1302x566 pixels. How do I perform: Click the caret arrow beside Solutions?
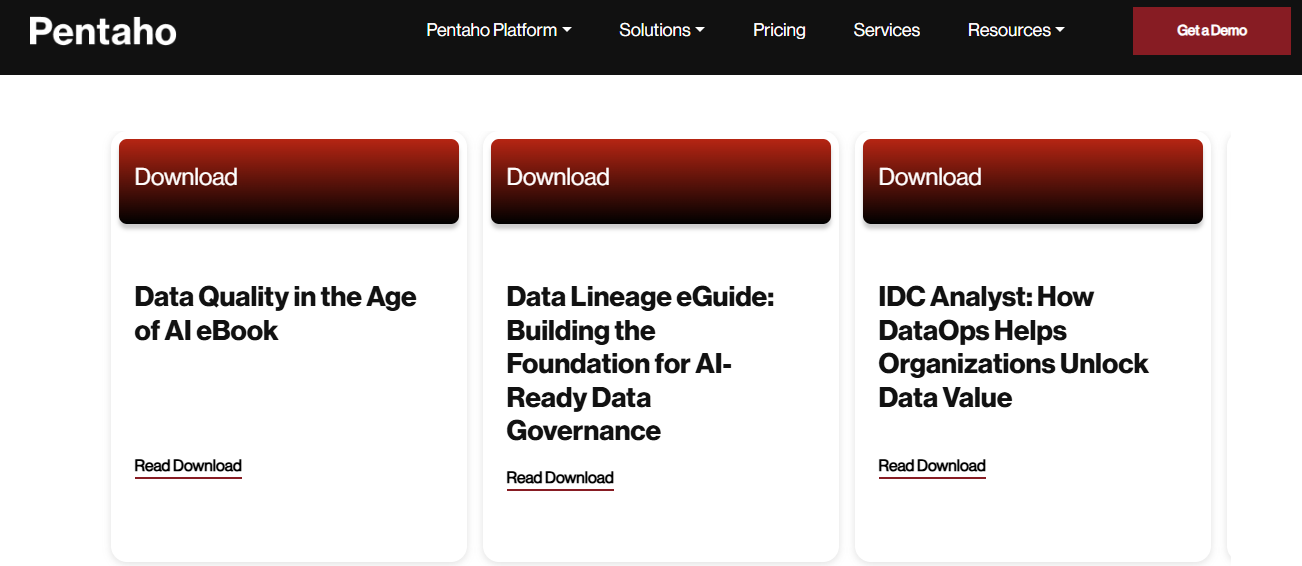[700, 30]
